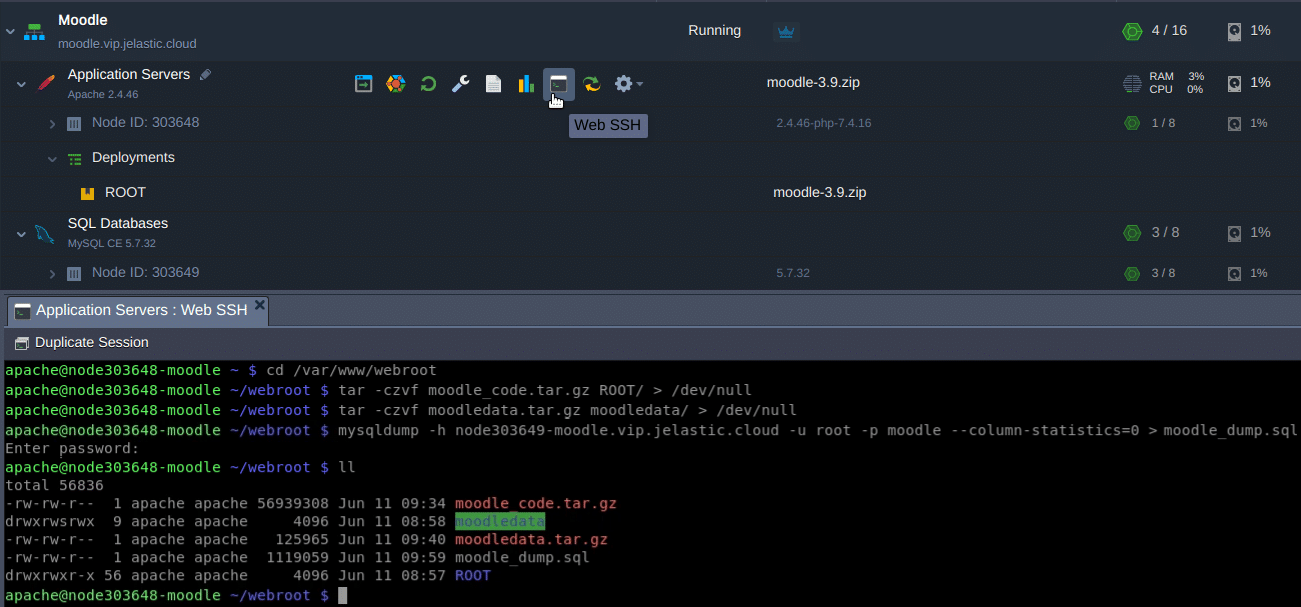Click the Application Servers feather icon

[45, 83]
